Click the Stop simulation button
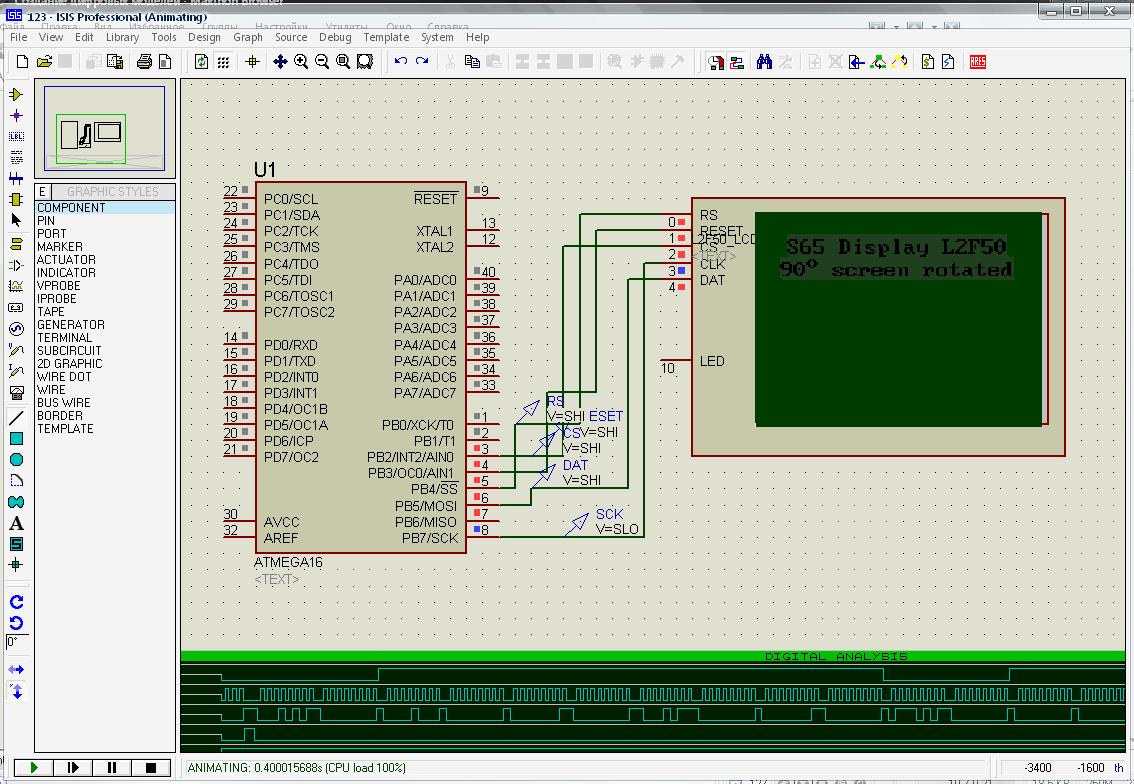Screen dimensions: 1134x784 (x=150, y=767)
